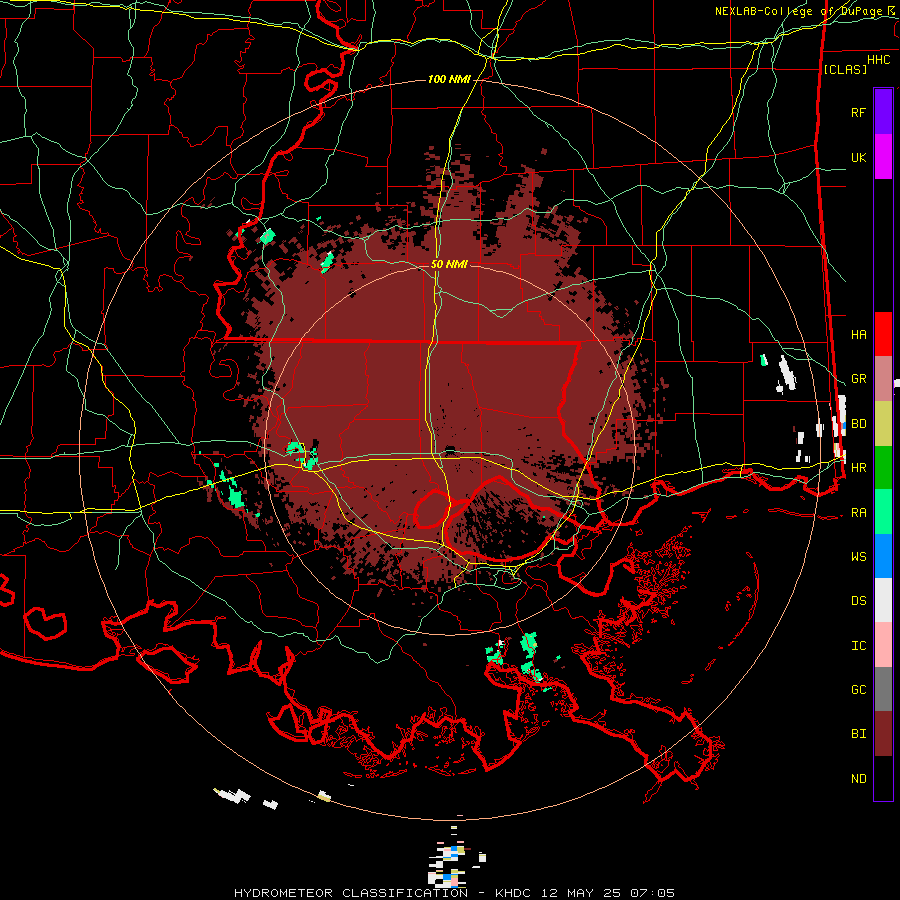Select the light pink IC color swatch
This screenshot has height=900, width=900.
883,645
